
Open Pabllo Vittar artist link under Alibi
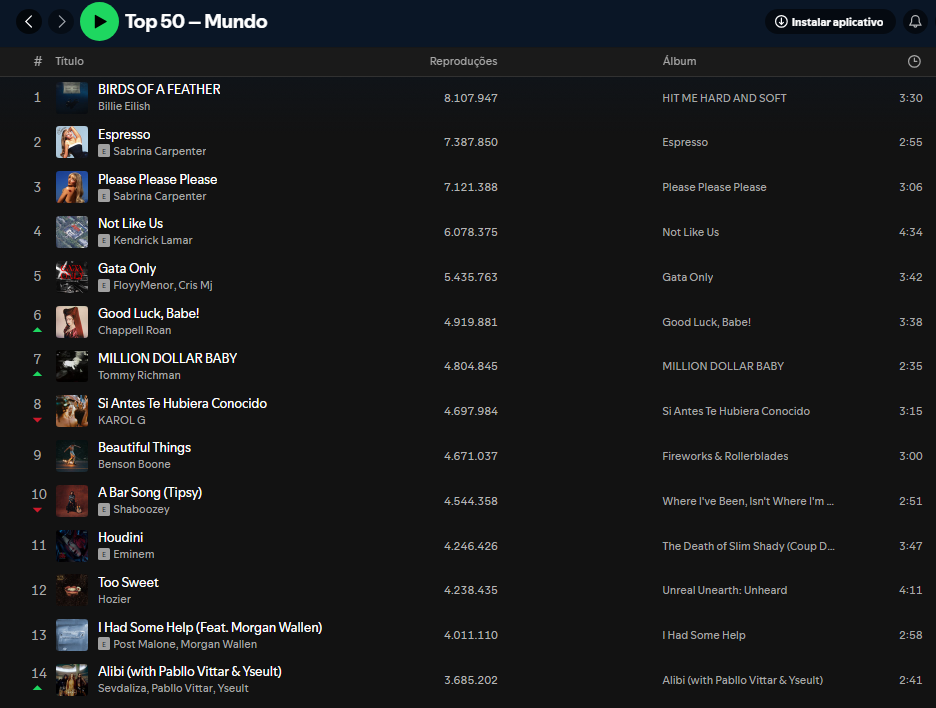(x=183, y=689)
